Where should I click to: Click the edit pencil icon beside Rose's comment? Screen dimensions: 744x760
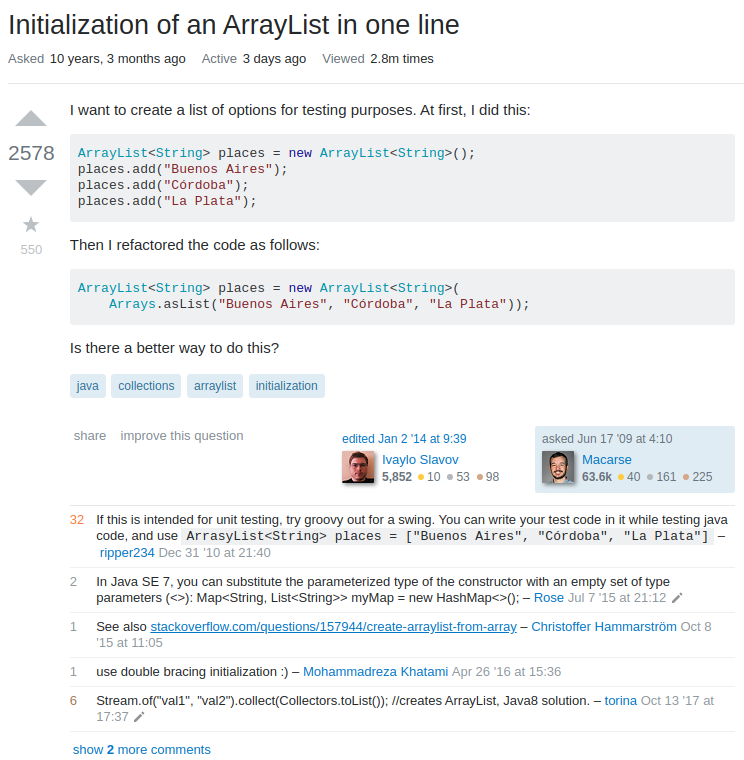(x=677, y=598)
